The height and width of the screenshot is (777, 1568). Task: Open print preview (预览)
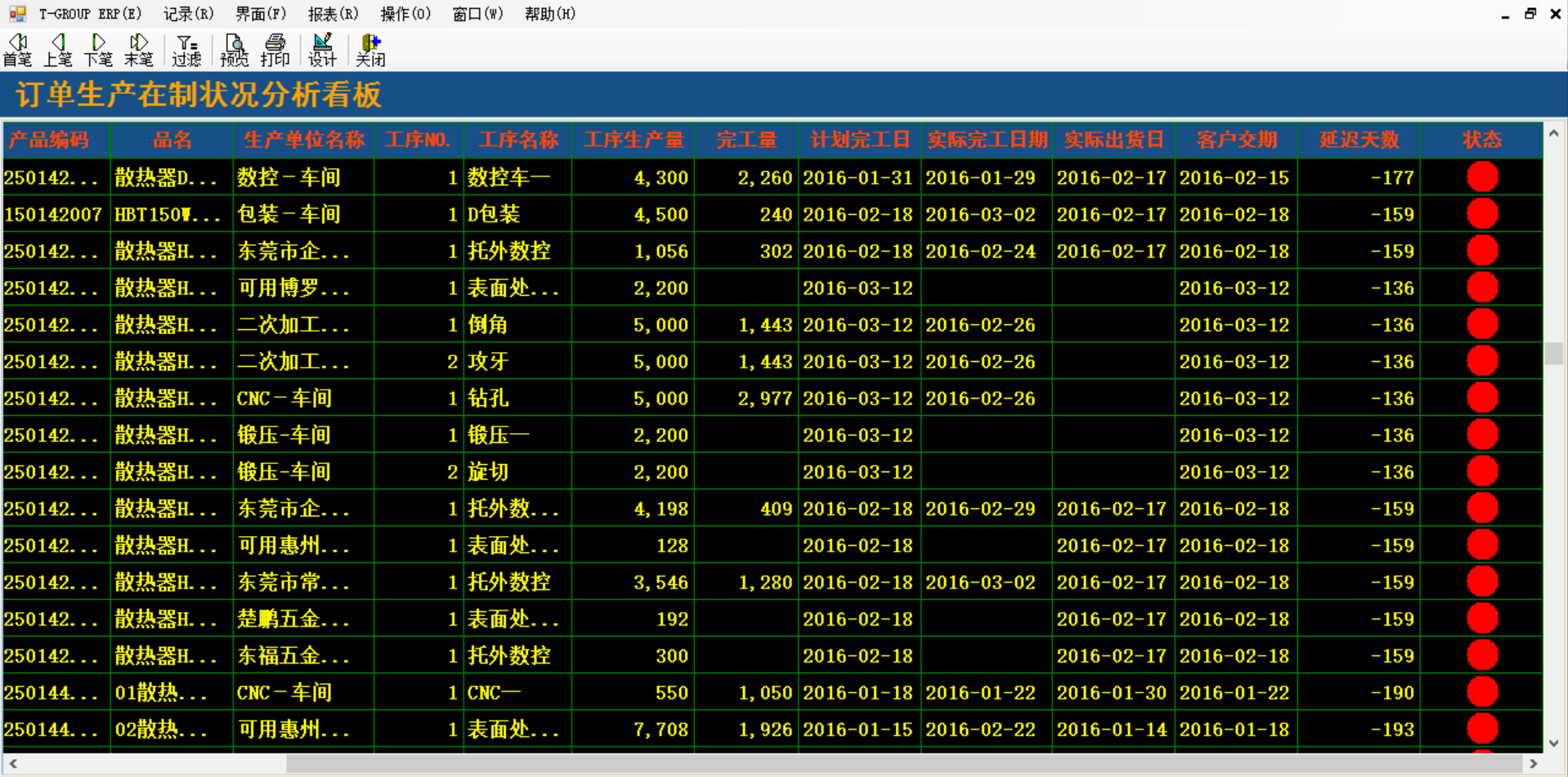234,50
